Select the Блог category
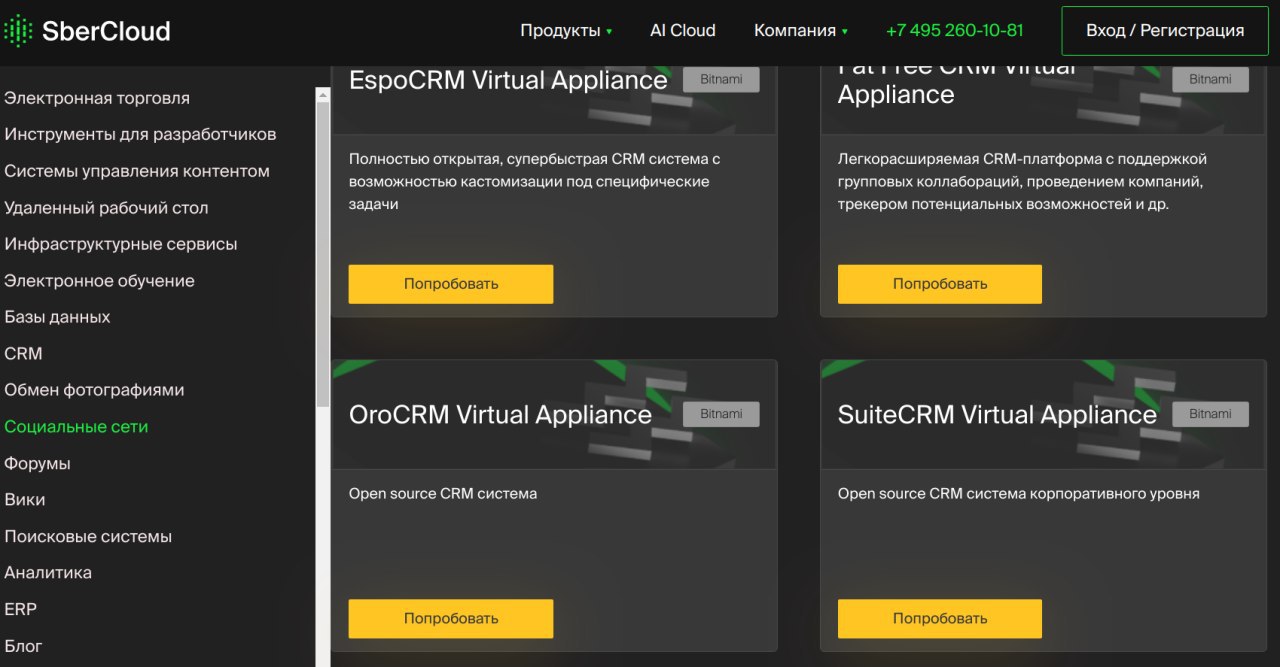The image size is (1280, 667). tap(23, 646)
